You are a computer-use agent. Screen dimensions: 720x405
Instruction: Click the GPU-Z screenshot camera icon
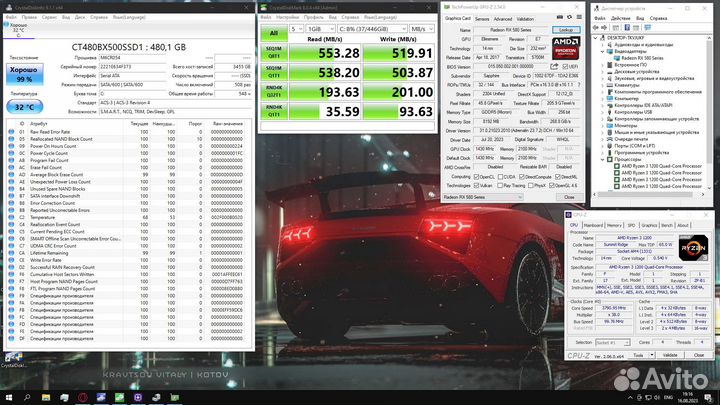tap(560, 17)
